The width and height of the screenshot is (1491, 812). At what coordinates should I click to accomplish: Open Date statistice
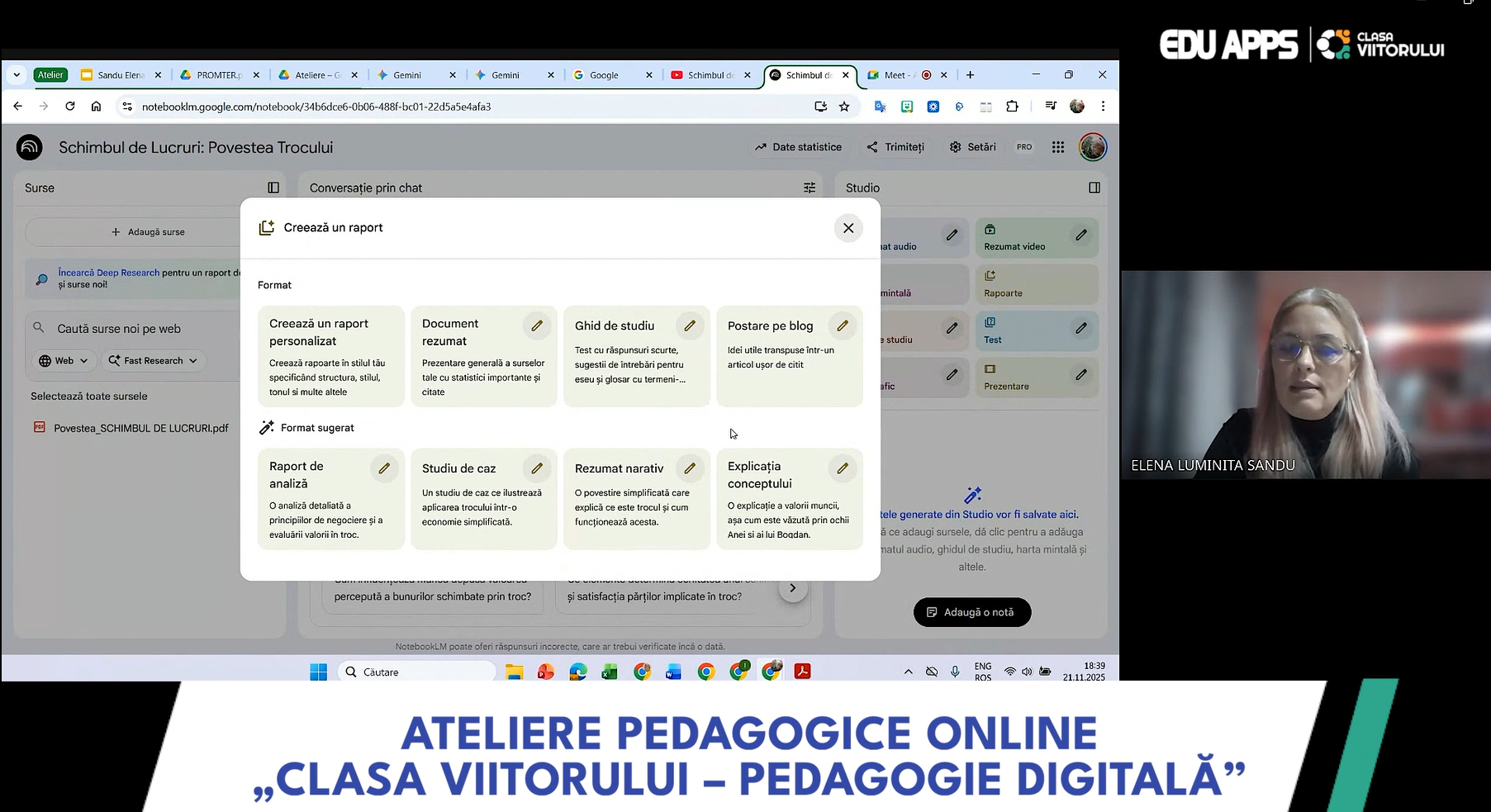pyautogui.click(x=798, y=147)
